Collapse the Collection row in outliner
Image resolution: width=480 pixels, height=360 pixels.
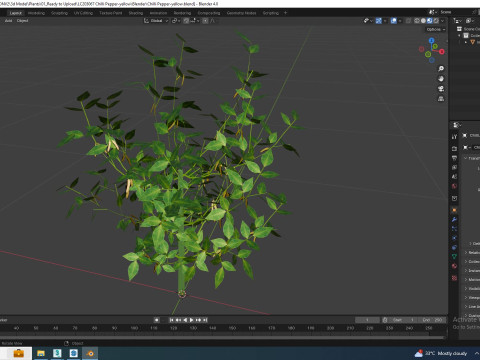coord(460,35)
